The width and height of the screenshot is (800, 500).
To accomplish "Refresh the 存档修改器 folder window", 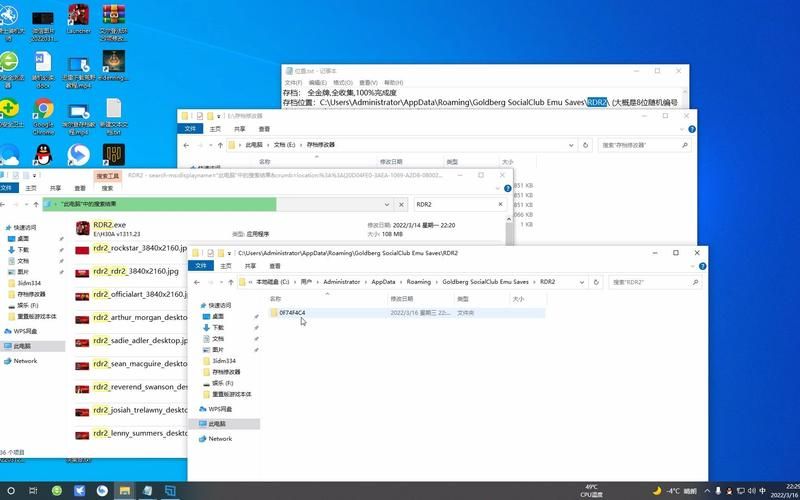I will [585, 145].
